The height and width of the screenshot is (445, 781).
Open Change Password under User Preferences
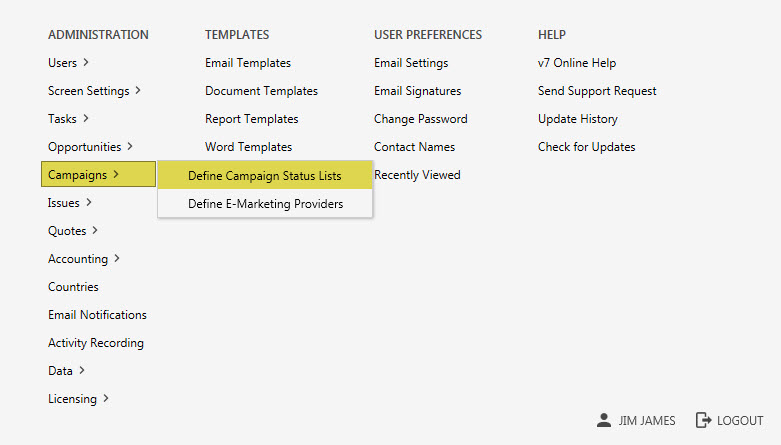point(420,119)
